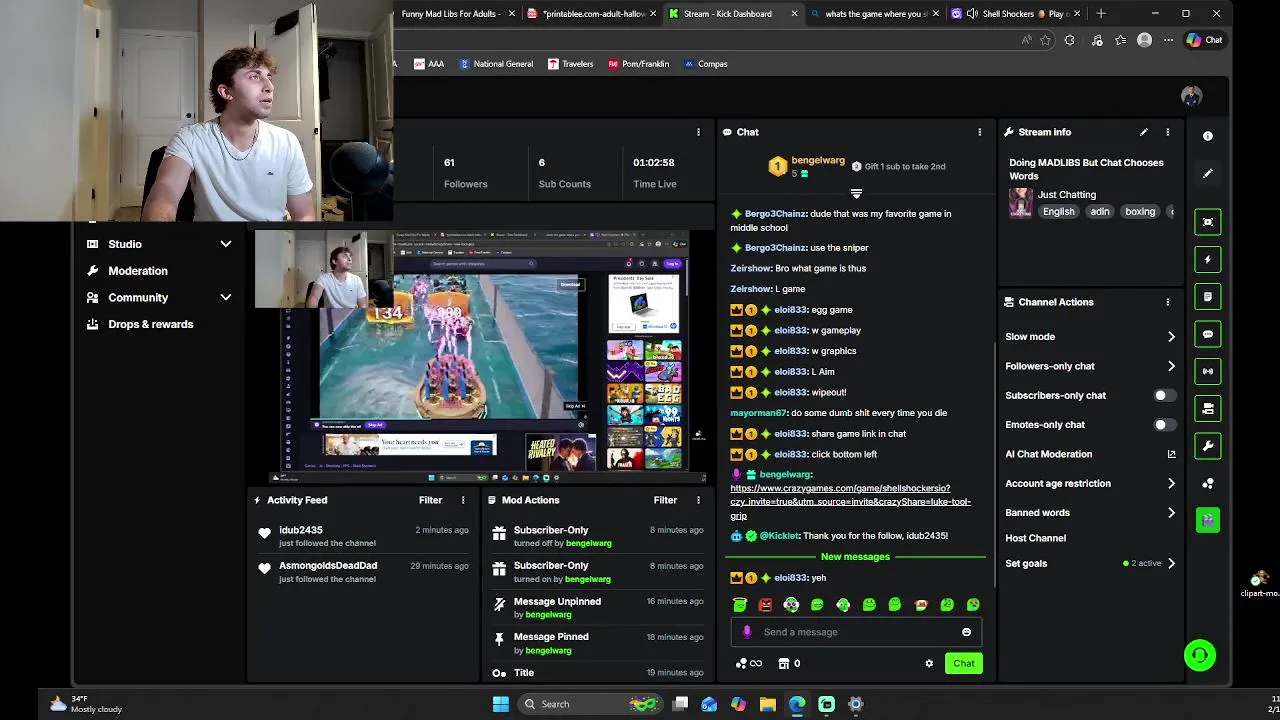Open Activity Feed Filter

pos(430,500)
